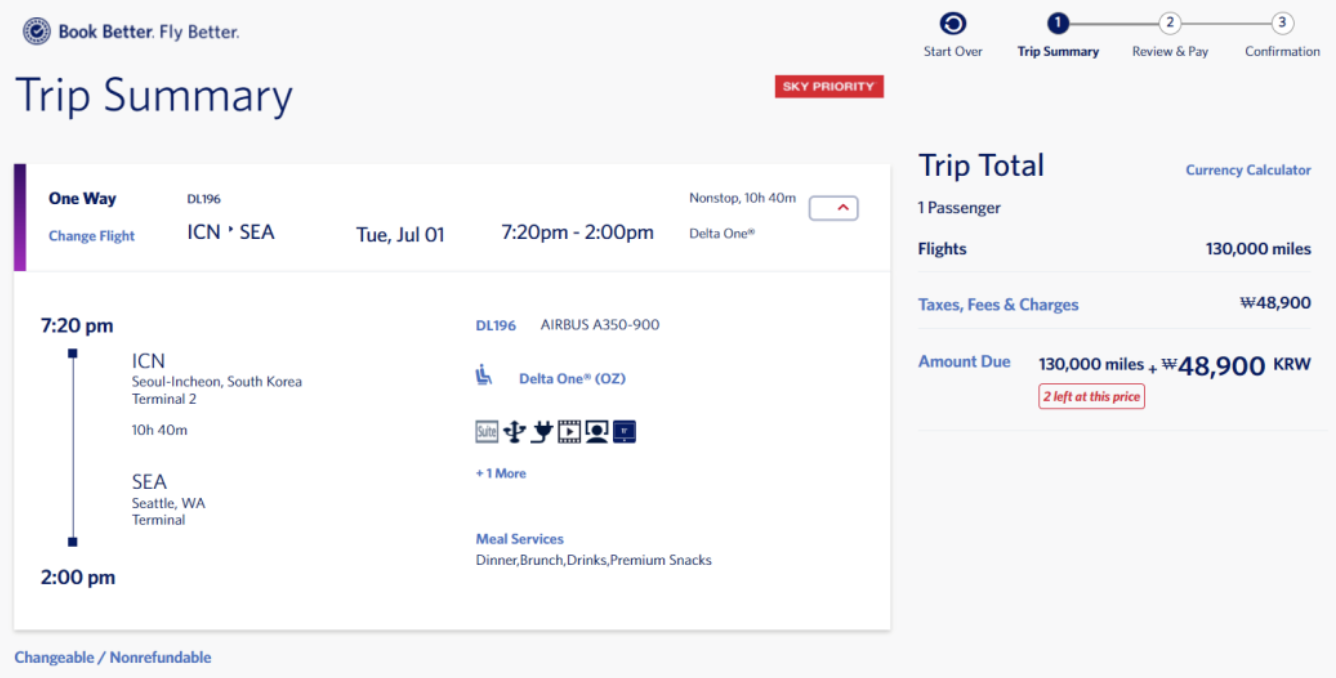Click the Start Over circular arrow icon
Image resolution: width=1336 pixels, height=678 pixels.
953,24
